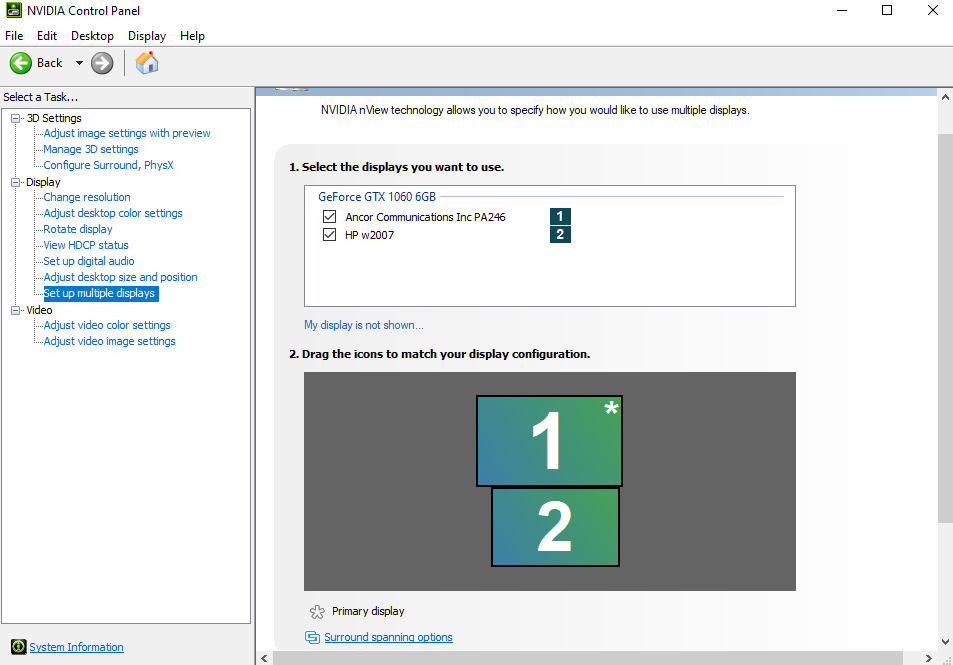Open System Information link
This screenshot has height=665, width=953.
77,647
